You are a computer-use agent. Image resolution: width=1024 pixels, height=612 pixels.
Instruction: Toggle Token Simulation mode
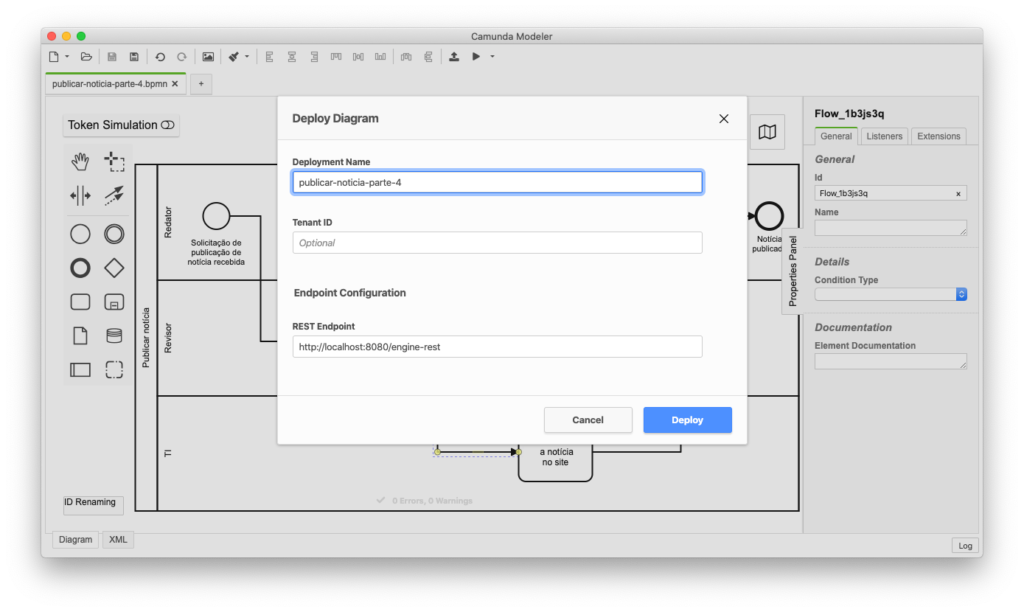coord(121,125)
